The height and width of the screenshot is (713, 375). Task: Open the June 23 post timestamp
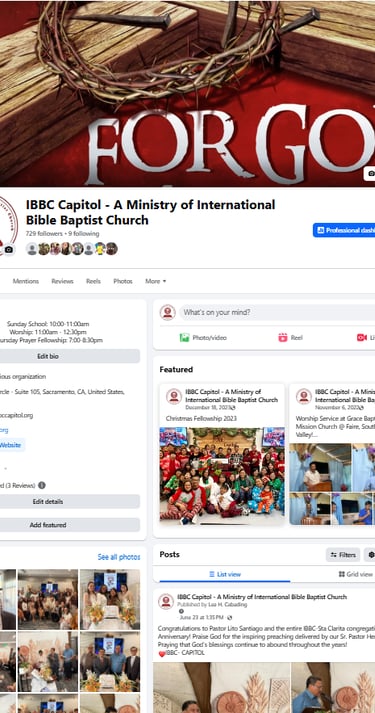tap(201, 618)
